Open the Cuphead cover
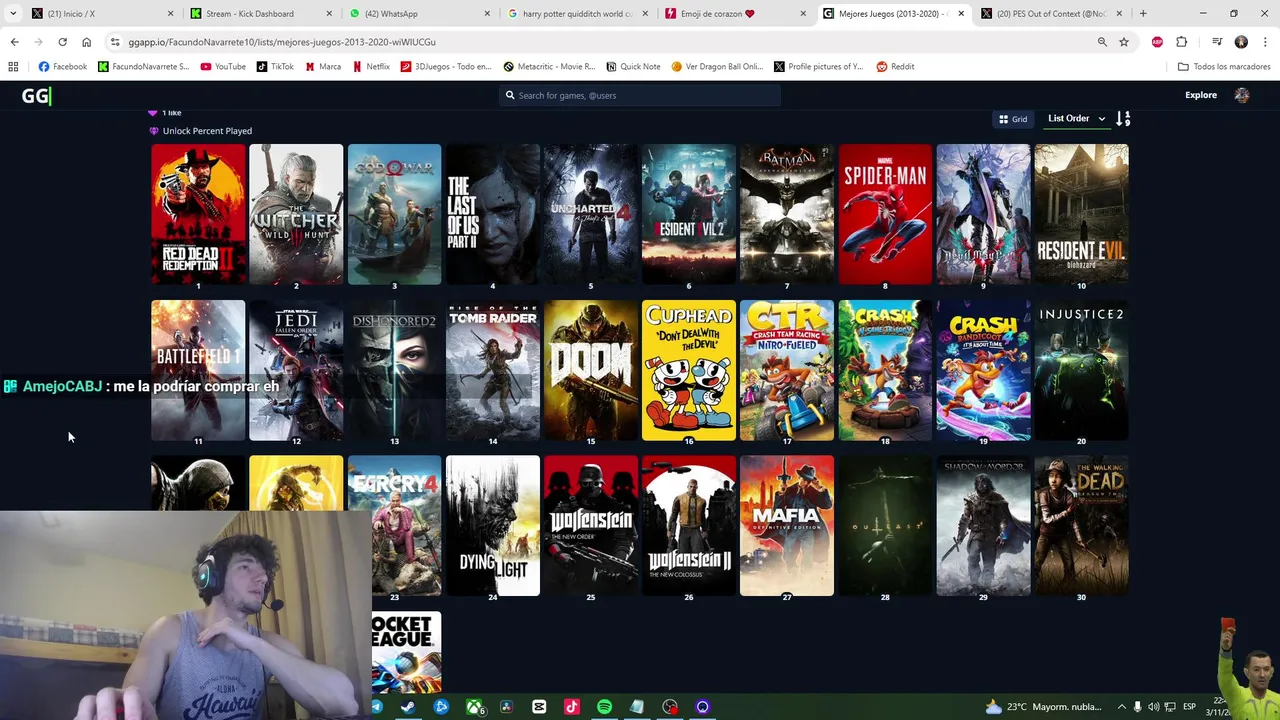Screen dimensions: 1280x720 pos(688,370)
